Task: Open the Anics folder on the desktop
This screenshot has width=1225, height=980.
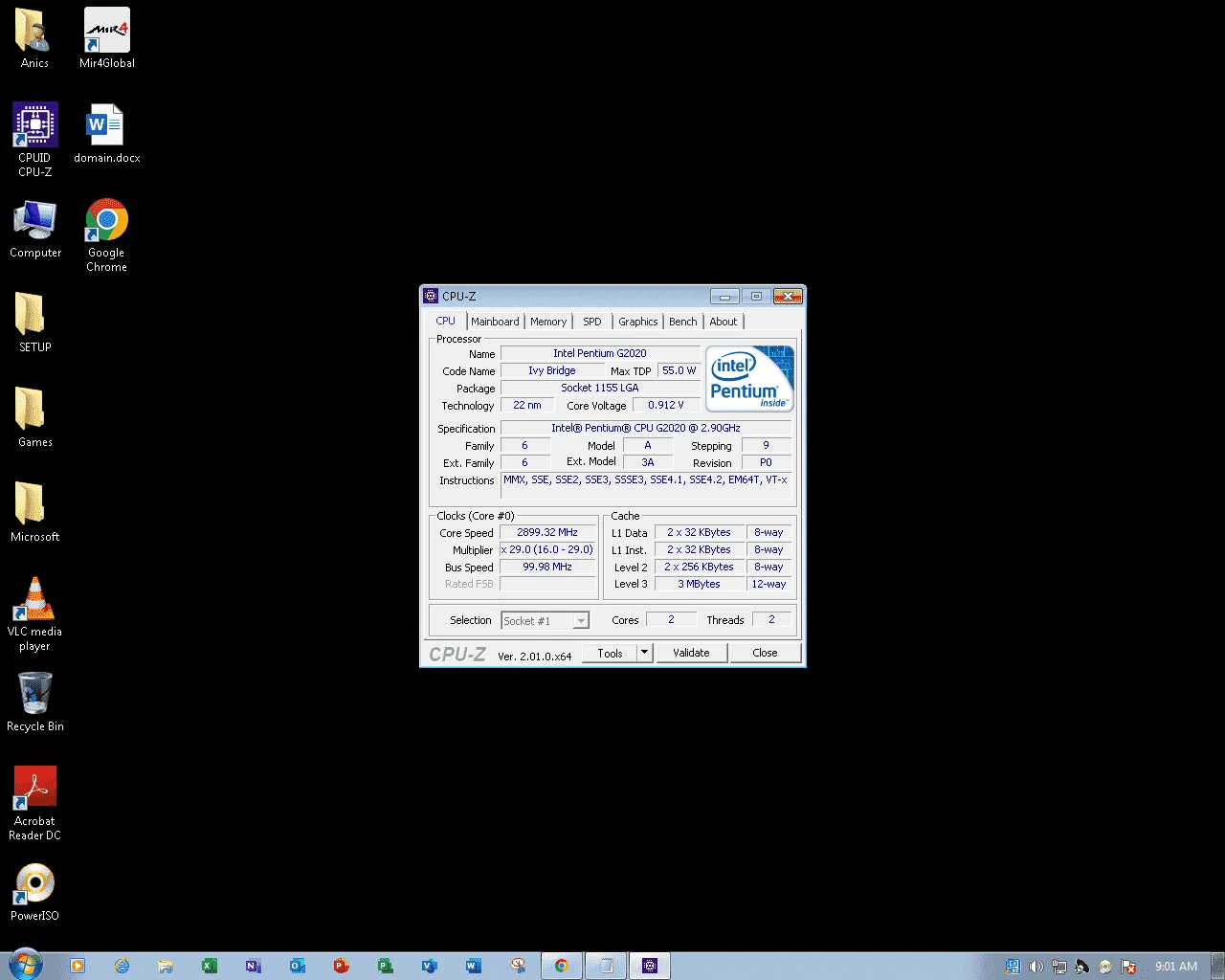Action: point(34,38)
